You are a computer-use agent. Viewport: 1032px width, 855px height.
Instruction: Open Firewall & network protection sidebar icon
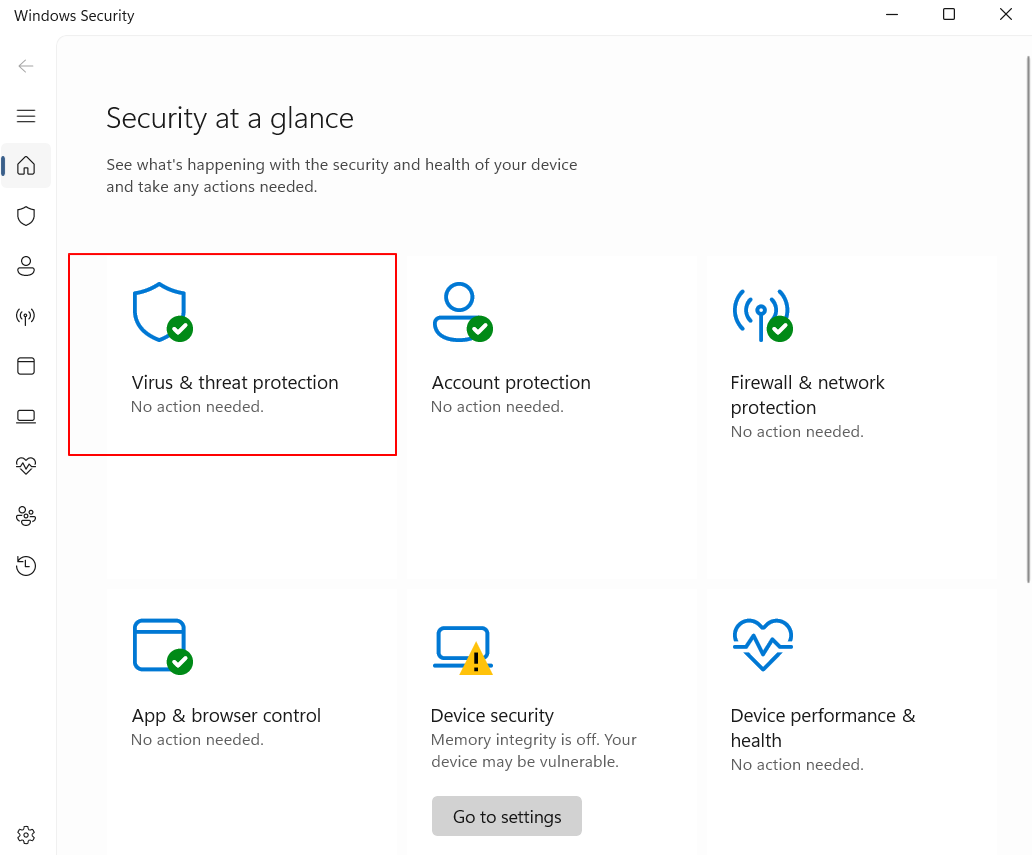pyautogui.click(x=26, y=317)
